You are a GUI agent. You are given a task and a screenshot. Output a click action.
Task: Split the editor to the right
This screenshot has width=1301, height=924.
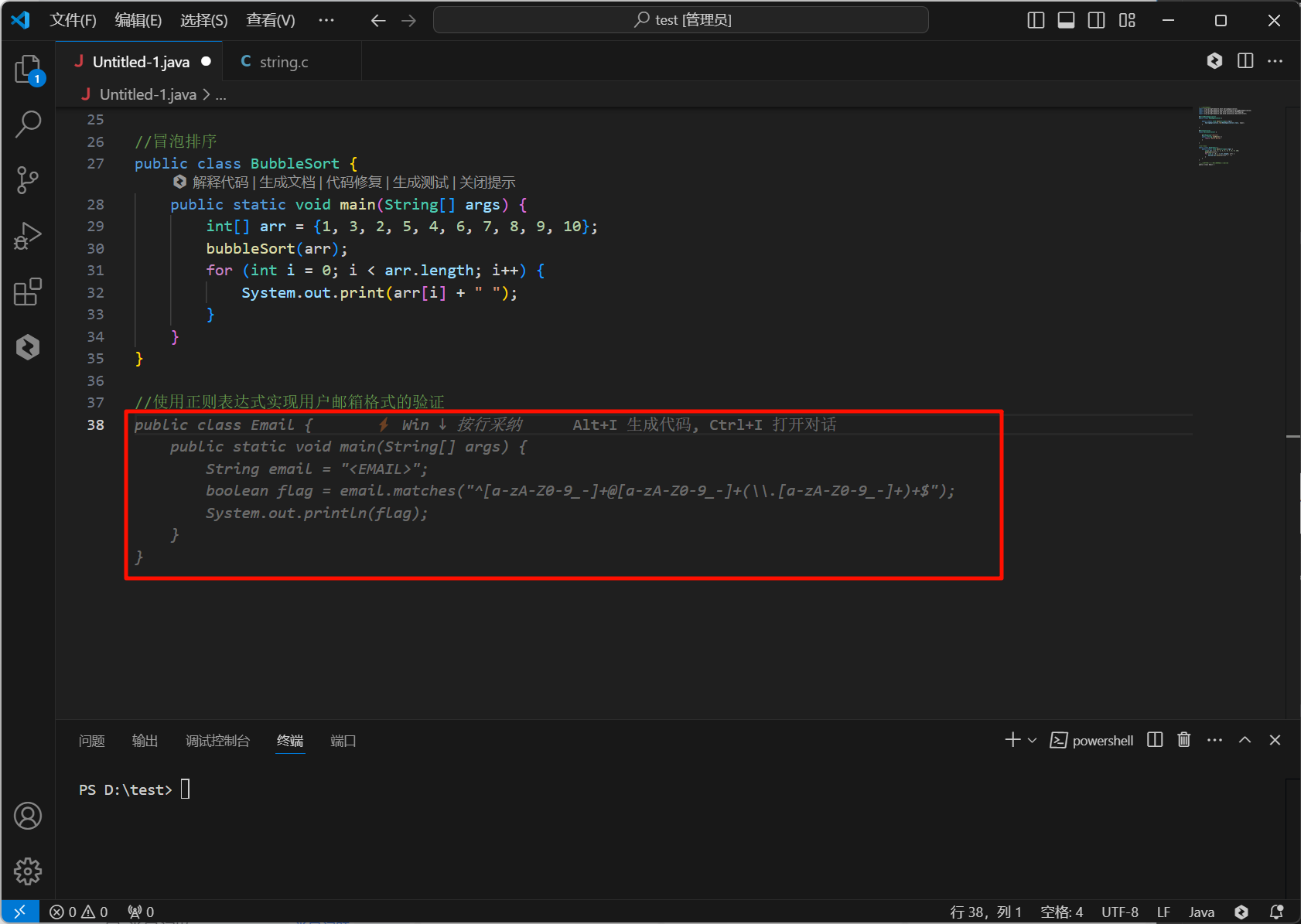[x=1245, y=61]
